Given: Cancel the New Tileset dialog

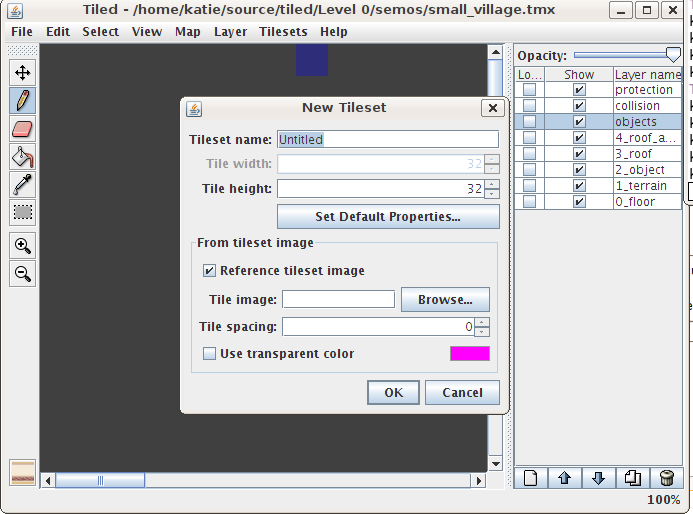Looking at the screenshot, I should click(462, 392).
